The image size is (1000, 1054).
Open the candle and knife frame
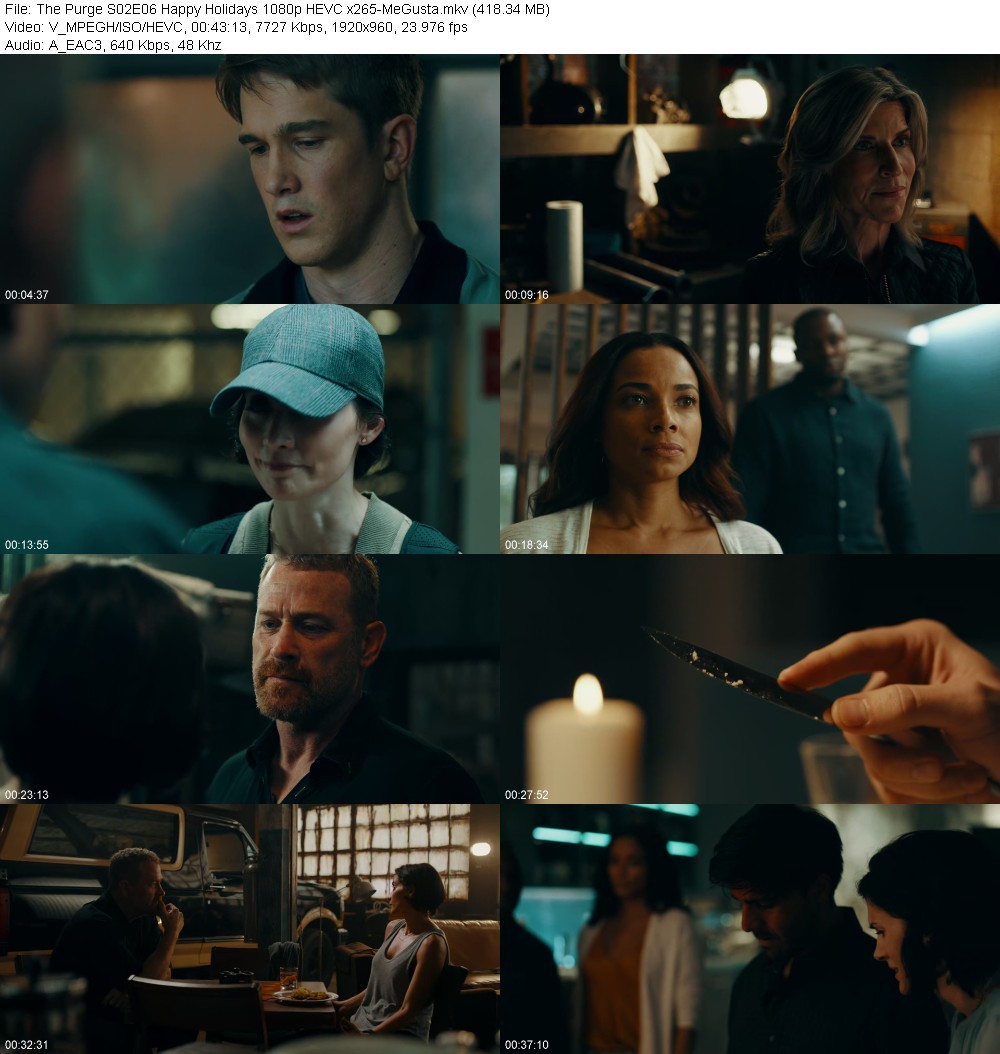(x=750, y=679)
